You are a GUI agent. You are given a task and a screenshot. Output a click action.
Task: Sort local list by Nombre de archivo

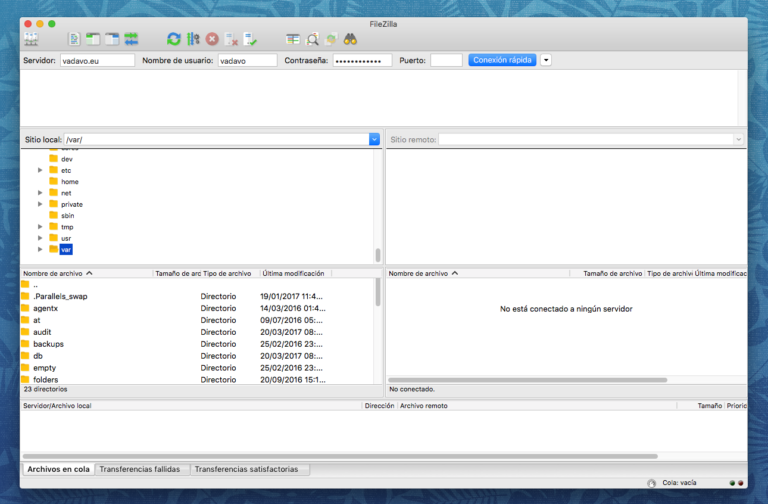[x=87, y=273]
